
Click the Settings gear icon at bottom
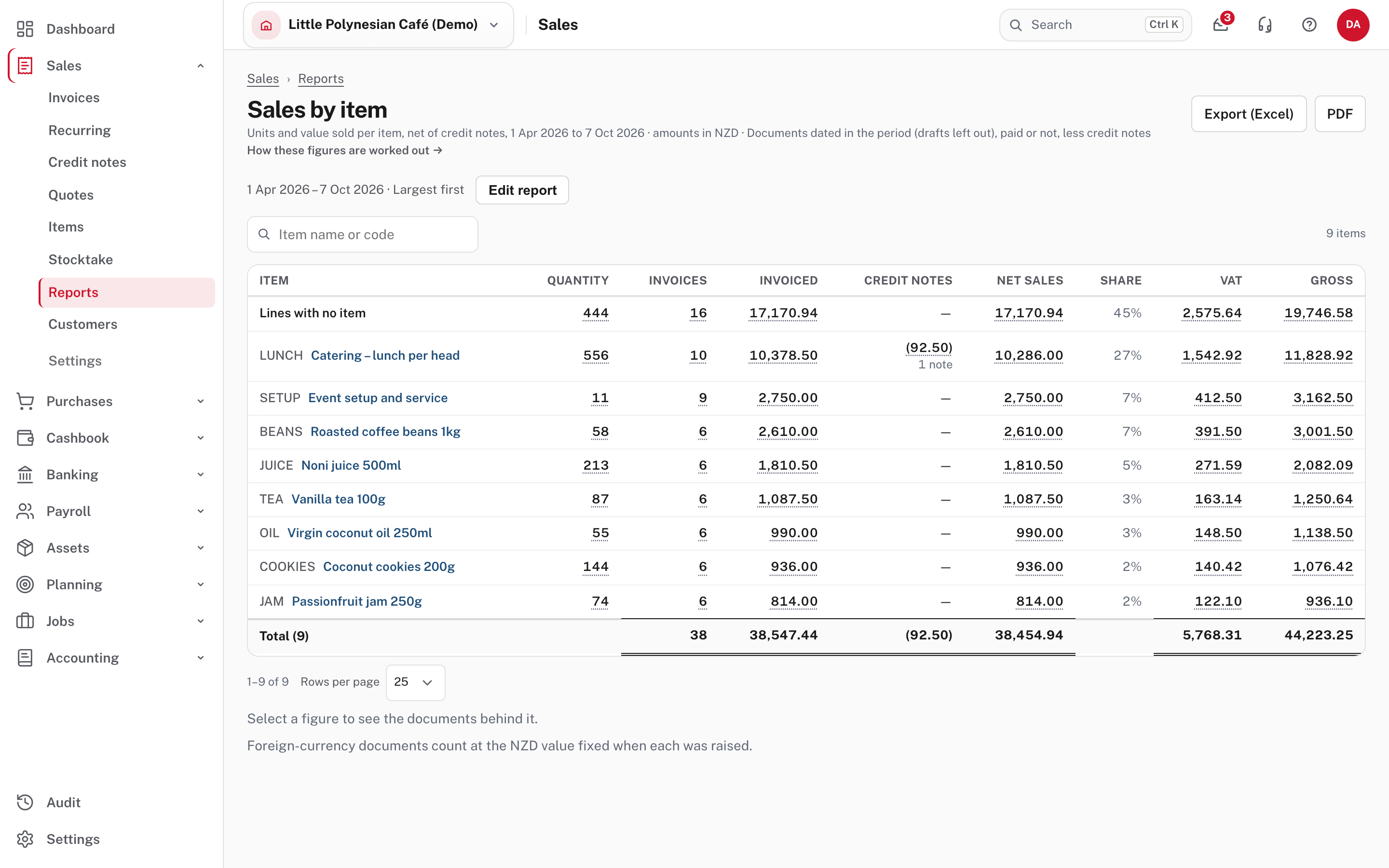(25, 839)
